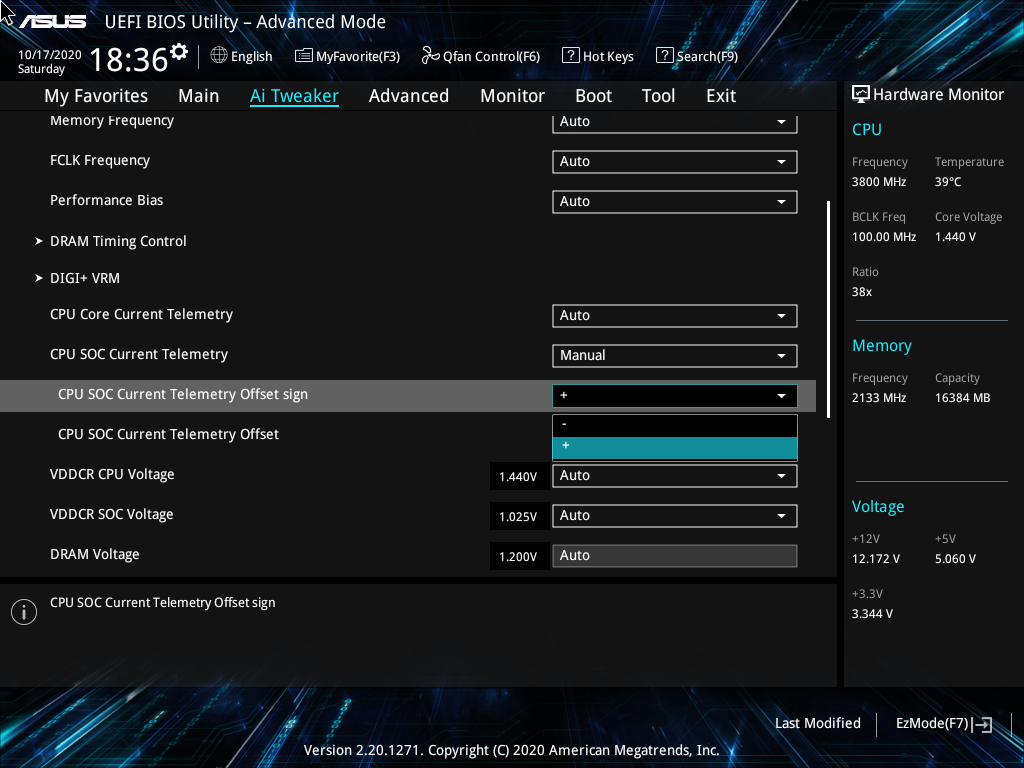This screenshot has width=1024, height=768.
Task: Open VDDCR SOC Voltage dropdown
Action: coord(675,516)
